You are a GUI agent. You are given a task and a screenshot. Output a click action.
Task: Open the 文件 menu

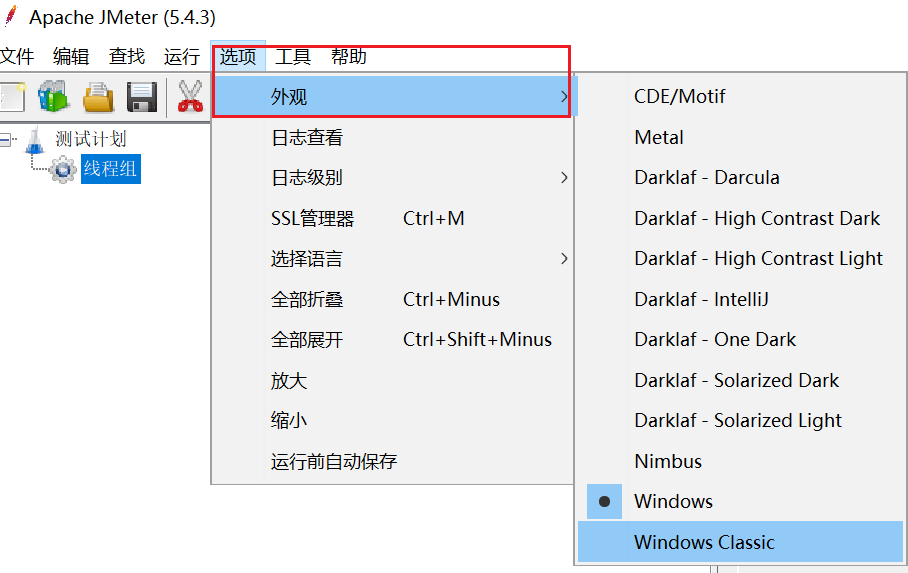click(16, 57)
